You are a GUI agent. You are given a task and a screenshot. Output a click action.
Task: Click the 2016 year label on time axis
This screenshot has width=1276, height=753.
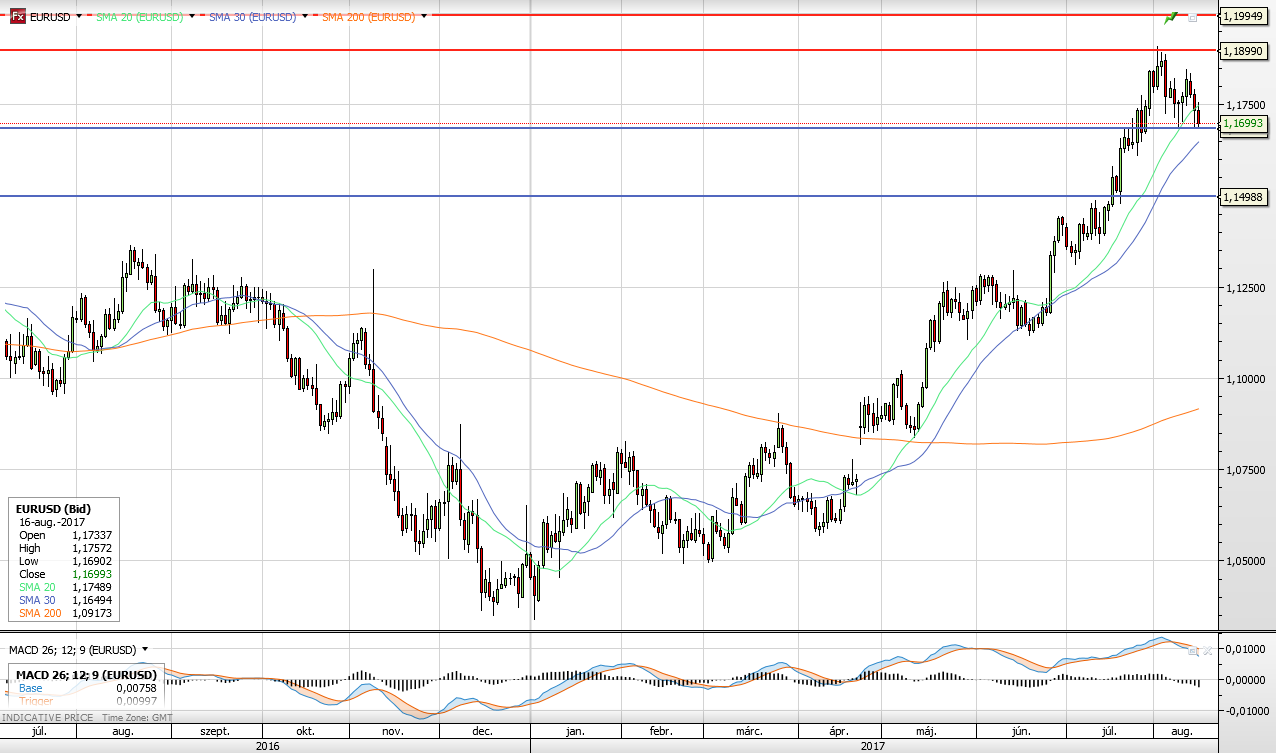pyautogui.click(x=267, y=746)
